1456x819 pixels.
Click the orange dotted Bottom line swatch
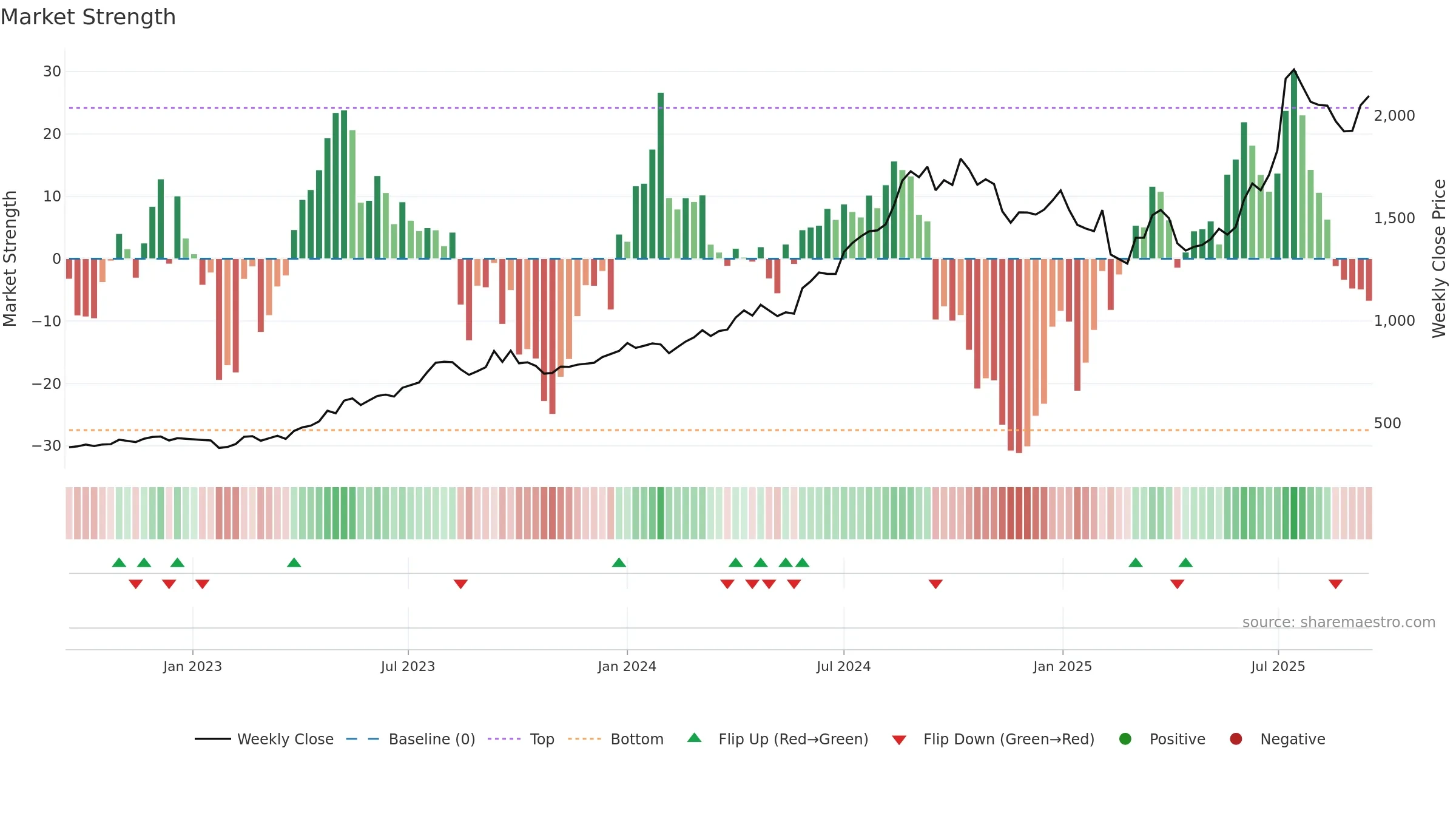click(x=584, y=739)
